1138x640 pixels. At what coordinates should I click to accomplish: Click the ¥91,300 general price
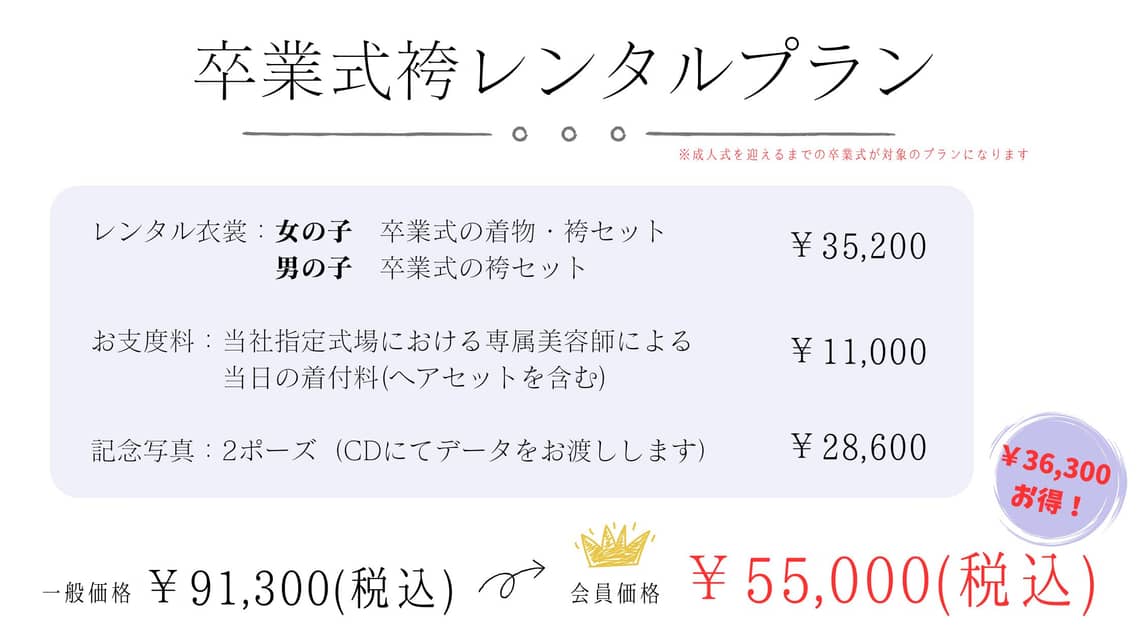click(302, 588)
